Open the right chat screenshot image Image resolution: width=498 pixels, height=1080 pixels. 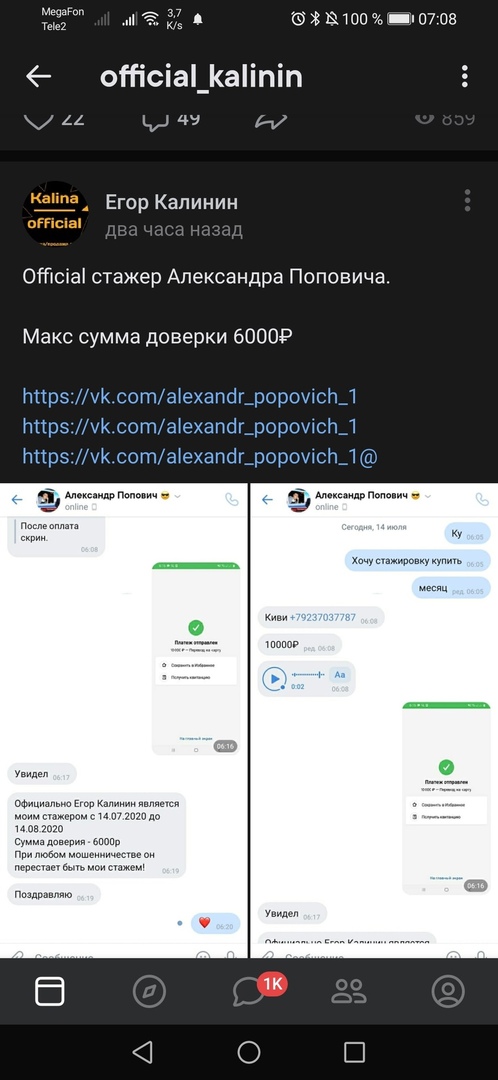coord(373,720)
